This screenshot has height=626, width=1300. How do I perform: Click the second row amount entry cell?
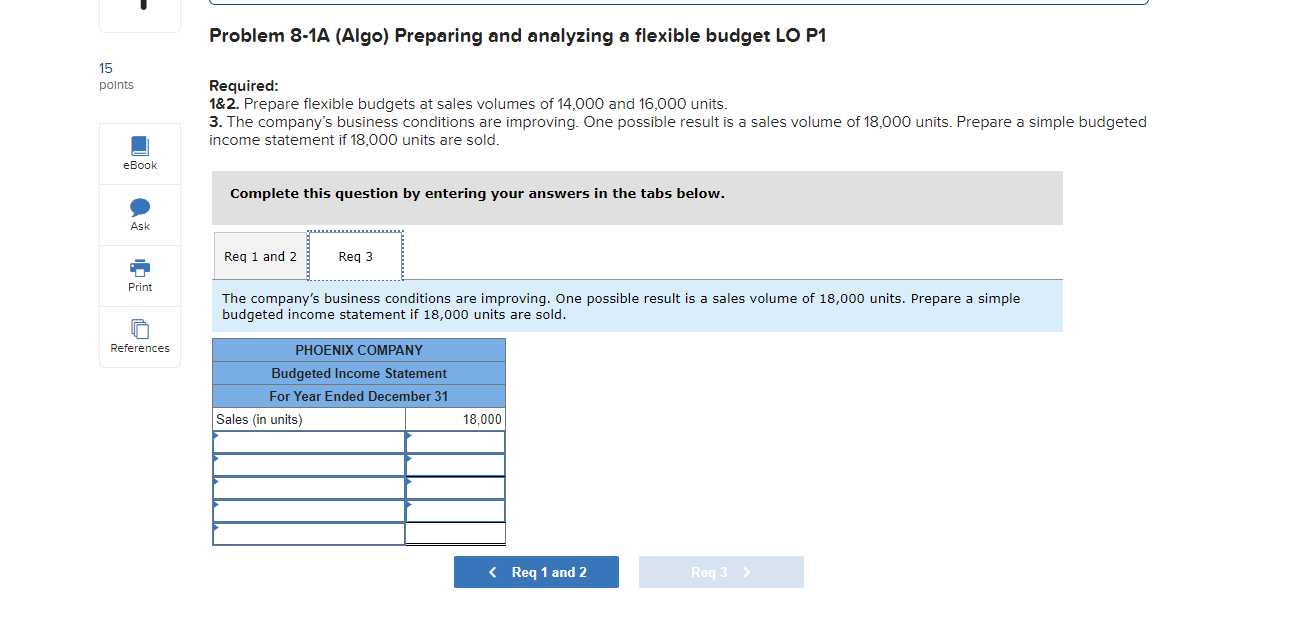pyautogui.click(x=455, y=464)
